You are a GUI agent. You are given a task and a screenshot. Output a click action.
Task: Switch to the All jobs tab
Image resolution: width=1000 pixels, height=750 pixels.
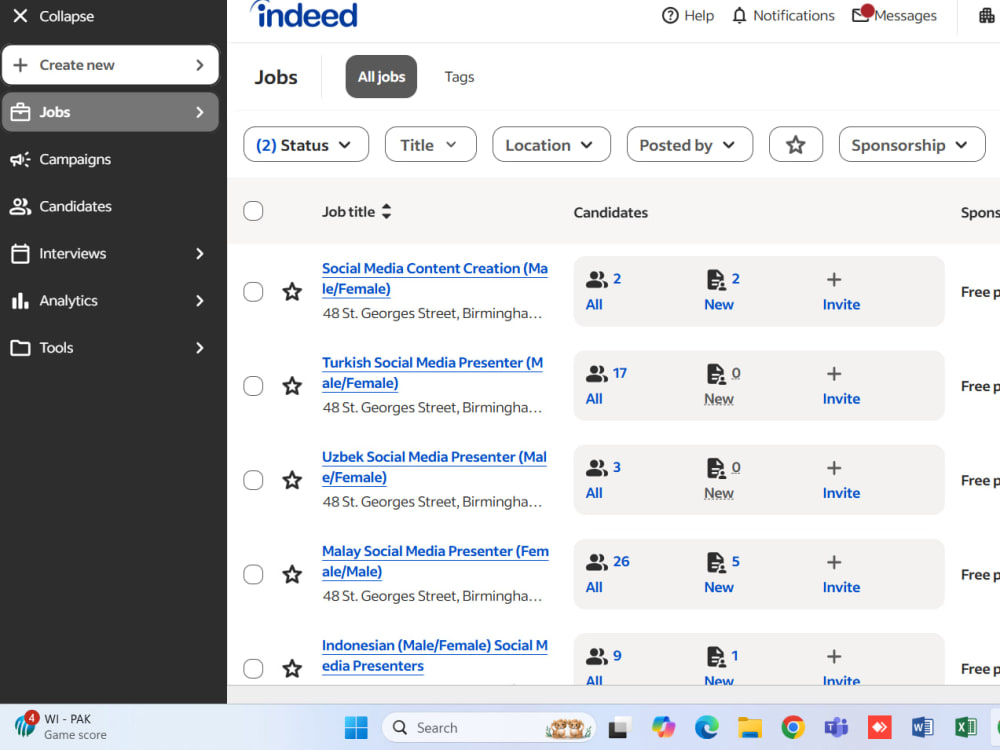[381, 77]
